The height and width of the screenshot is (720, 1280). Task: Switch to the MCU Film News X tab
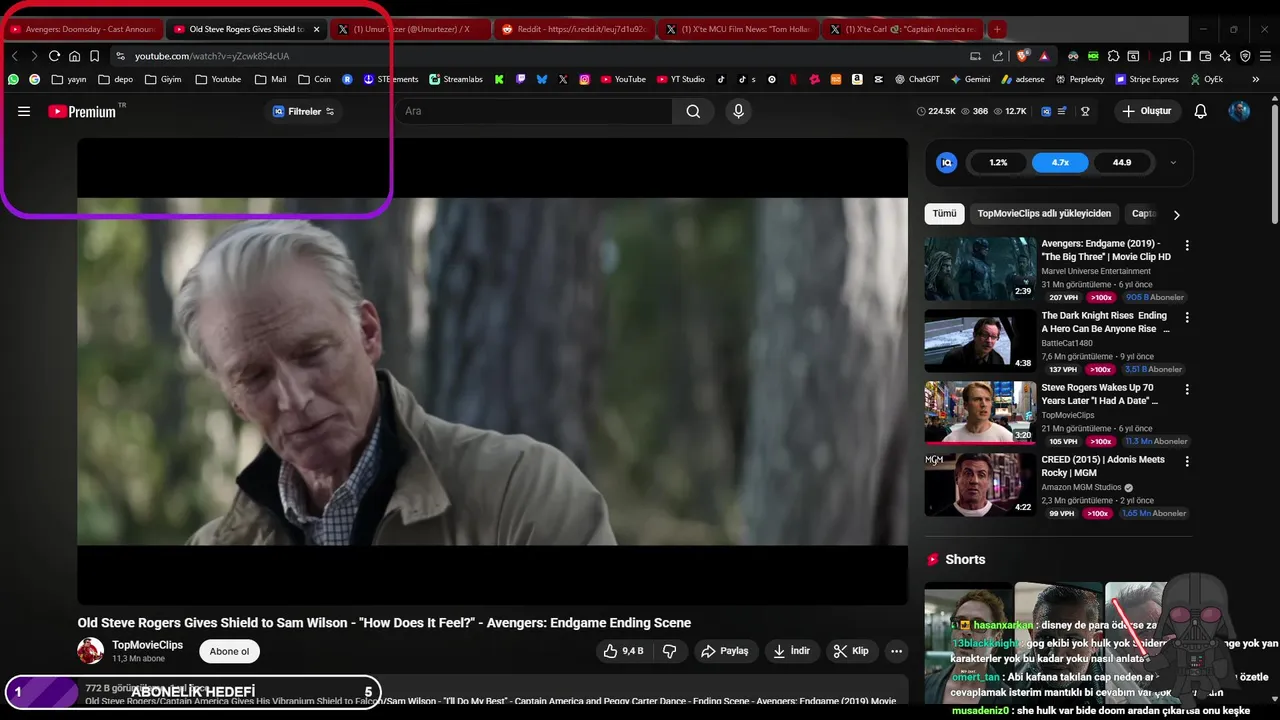tap(740, 29)
